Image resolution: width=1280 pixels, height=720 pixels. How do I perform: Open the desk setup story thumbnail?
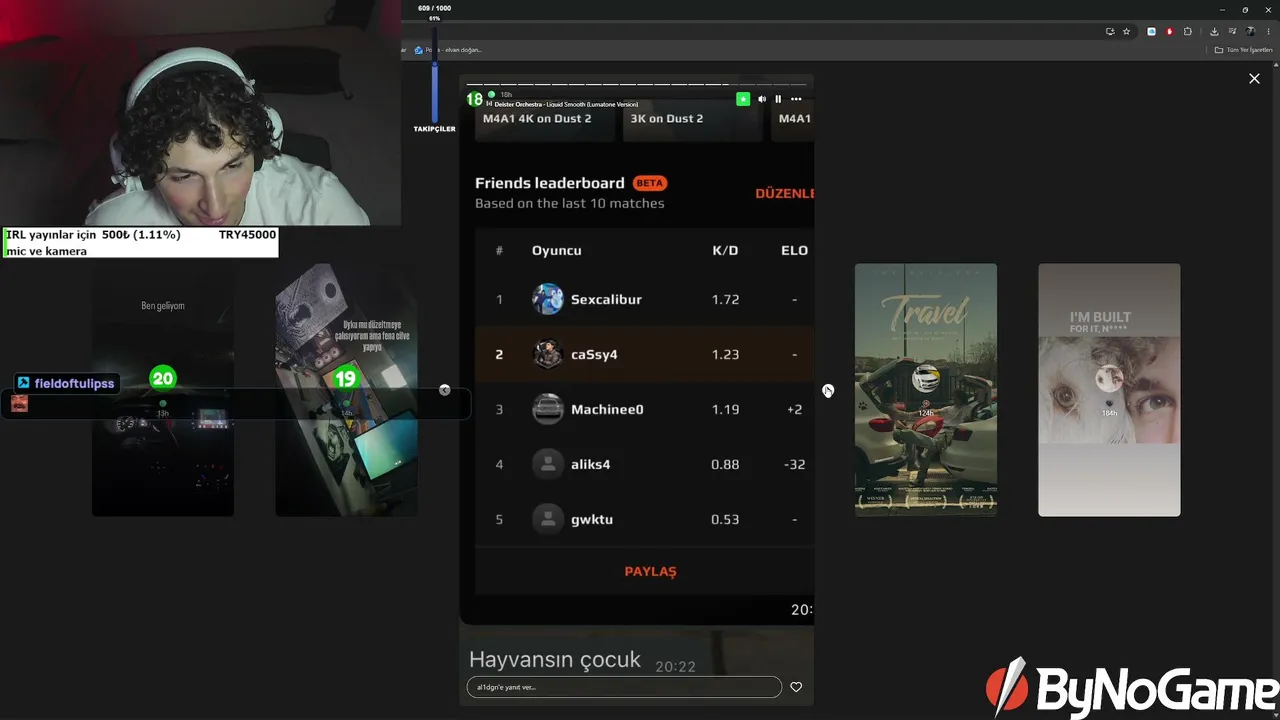click(346, 390)
